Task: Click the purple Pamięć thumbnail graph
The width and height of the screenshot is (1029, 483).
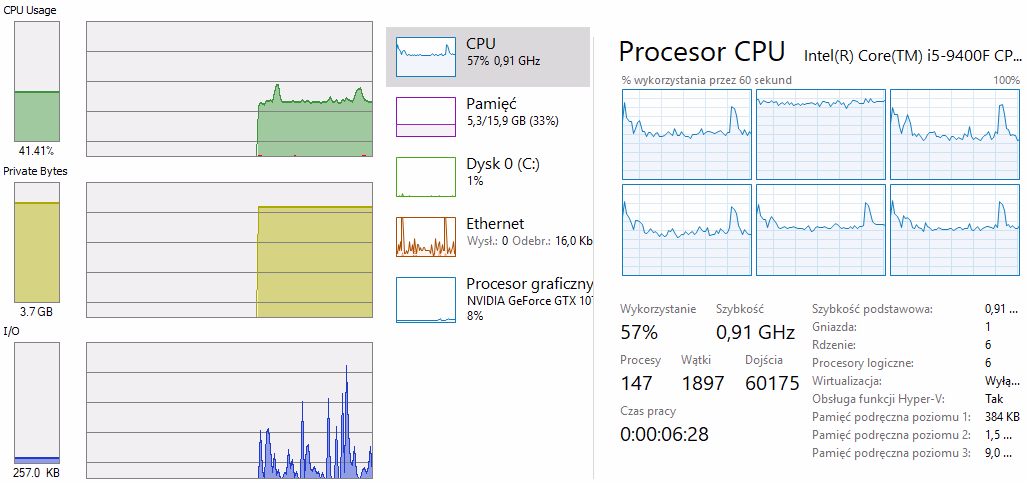Action: point(426,116)
